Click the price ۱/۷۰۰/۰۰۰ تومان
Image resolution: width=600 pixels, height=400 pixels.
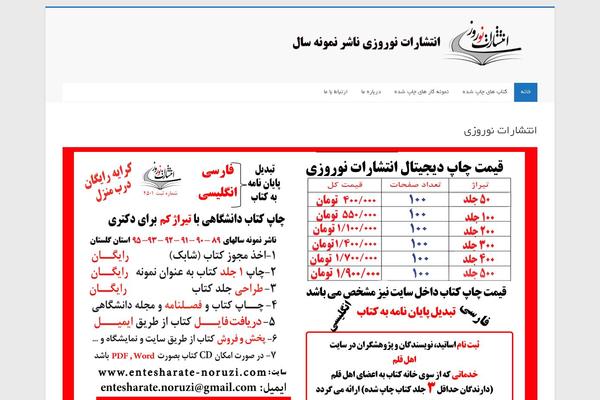coord(344,258)
